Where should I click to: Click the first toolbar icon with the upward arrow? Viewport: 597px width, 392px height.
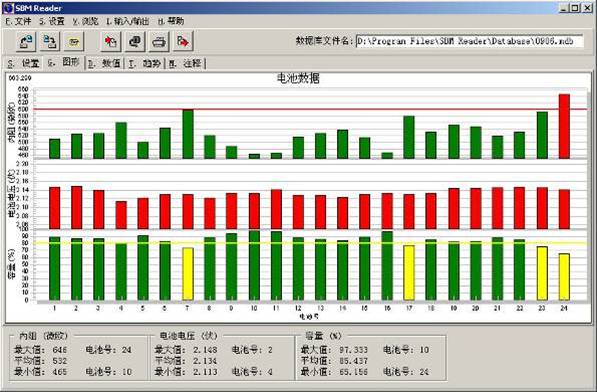coord(26,41)
